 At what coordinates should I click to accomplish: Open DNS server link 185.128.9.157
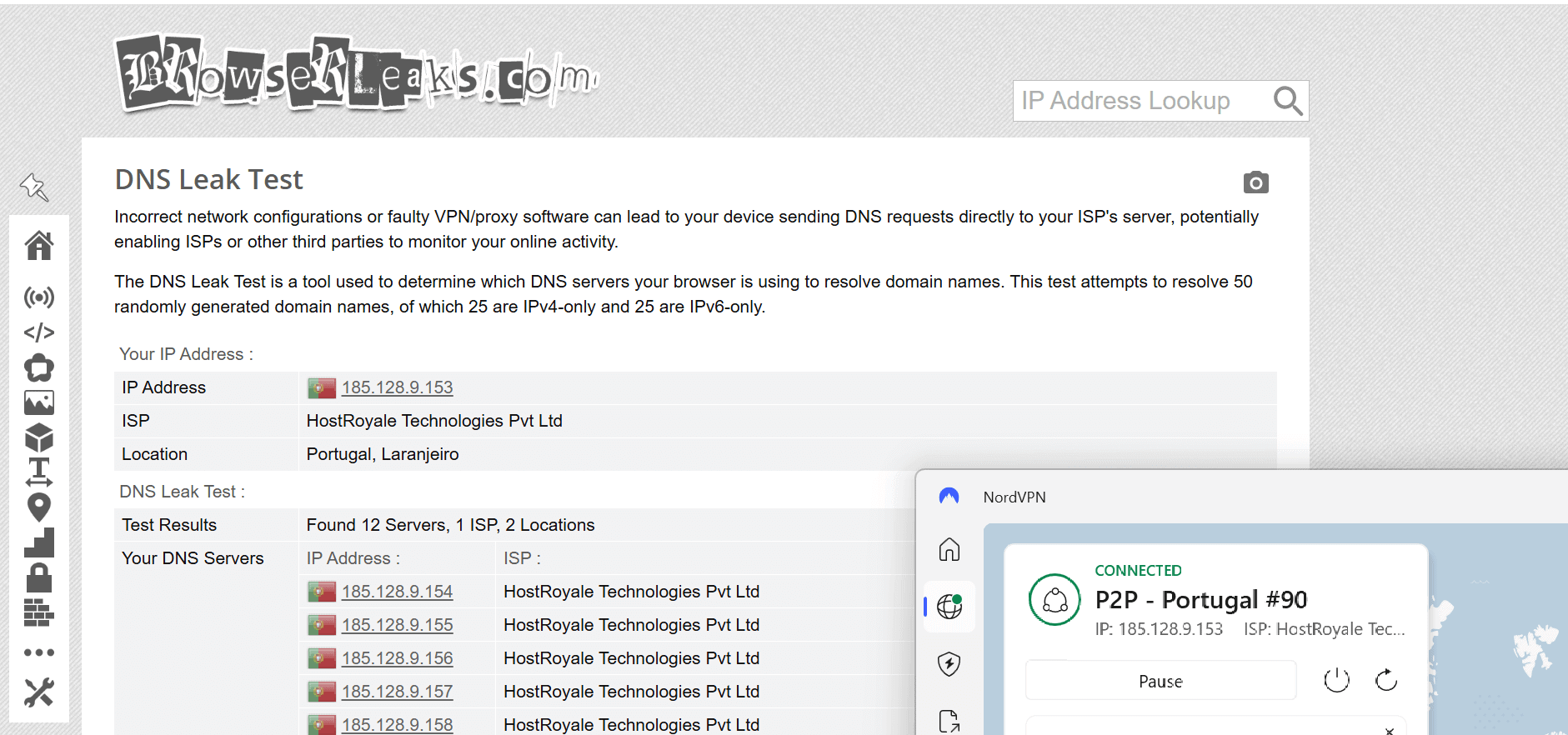pyautogui.click(x=397, y=692)
